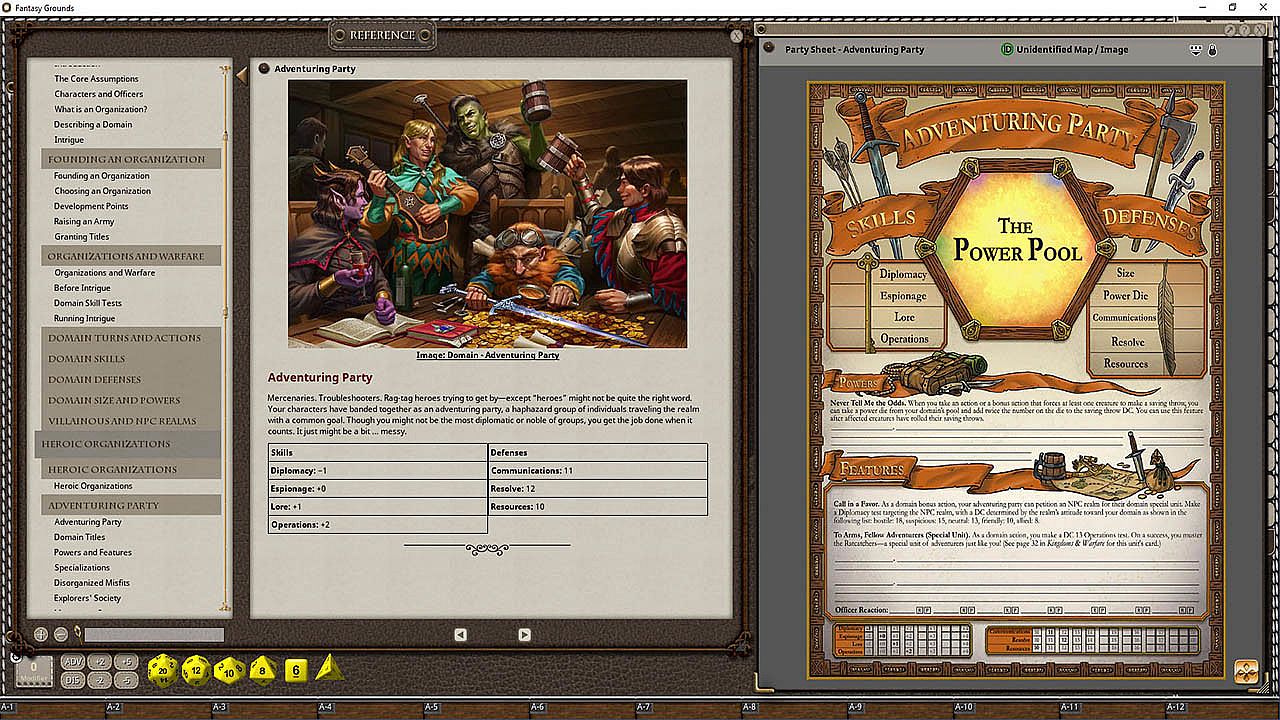Go to previous reference page arrow

[460, 634]
